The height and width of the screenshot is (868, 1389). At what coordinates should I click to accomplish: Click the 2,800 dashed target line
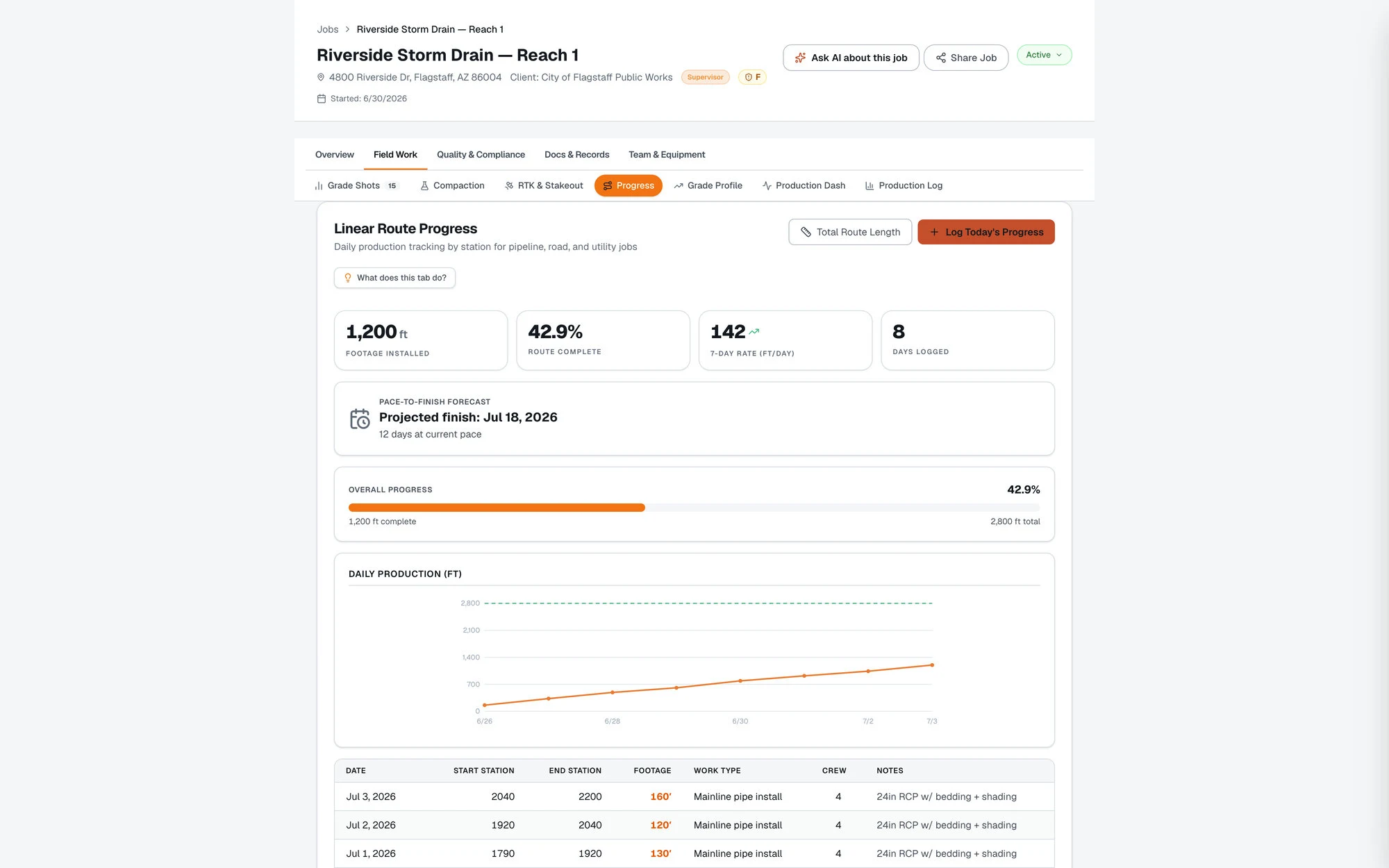tap(708, 603)
